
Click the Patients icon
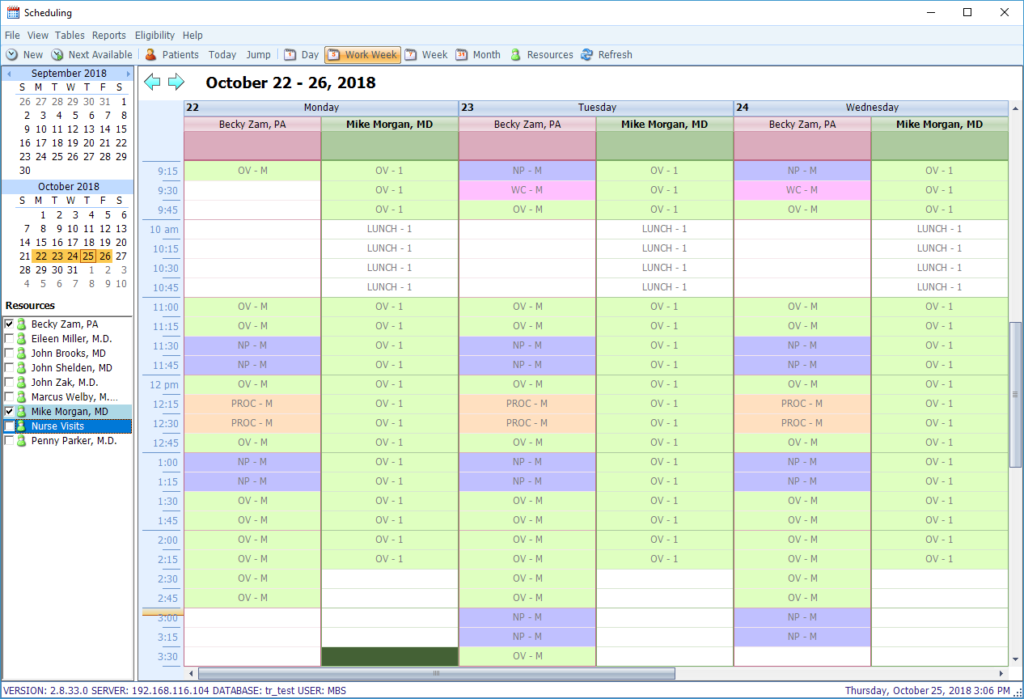(173, 55)
